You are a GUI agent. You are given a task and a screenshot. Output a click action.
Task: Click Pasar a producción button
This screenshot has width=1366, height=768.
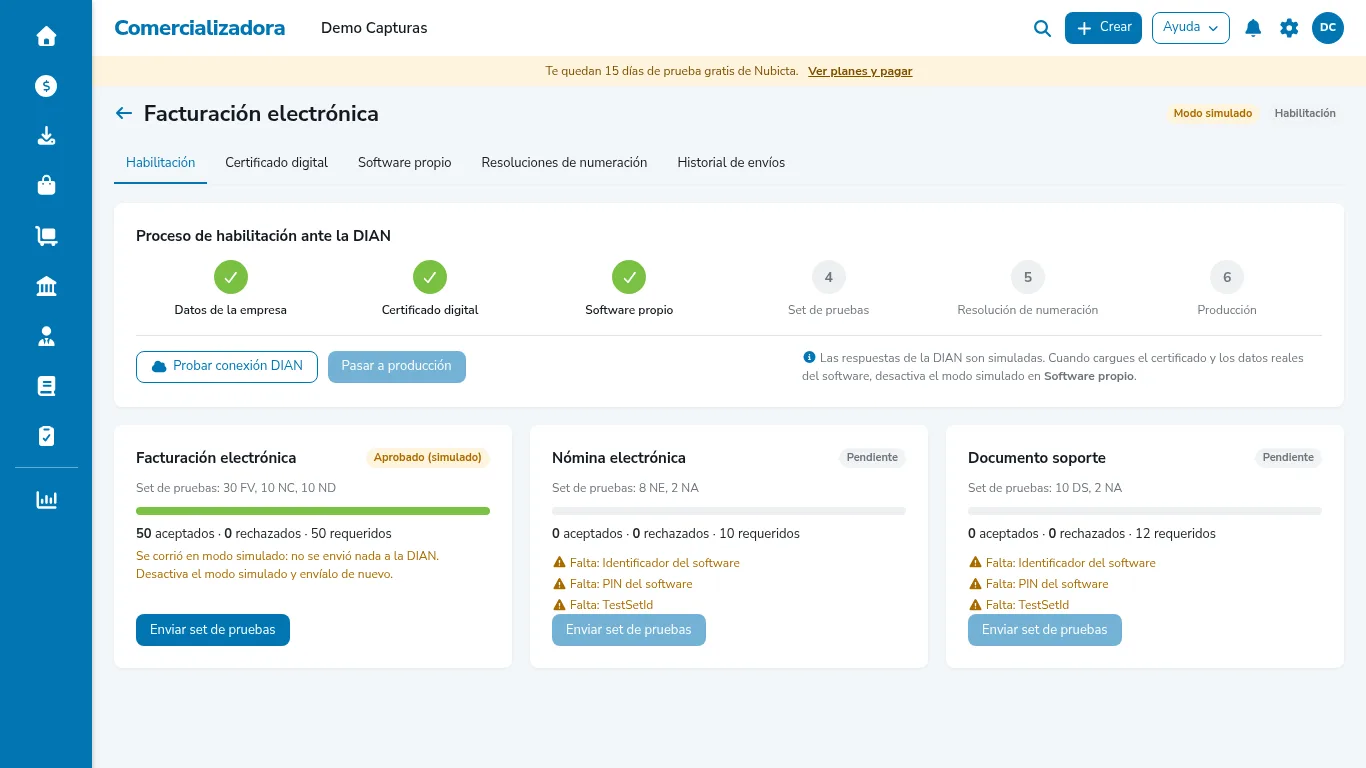[397, 367]
